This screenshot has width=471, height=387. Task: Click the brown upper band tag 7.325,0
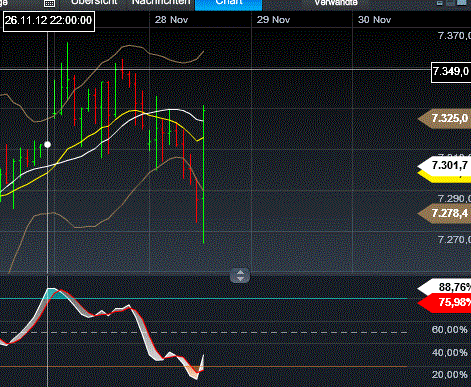click(444, 119)
